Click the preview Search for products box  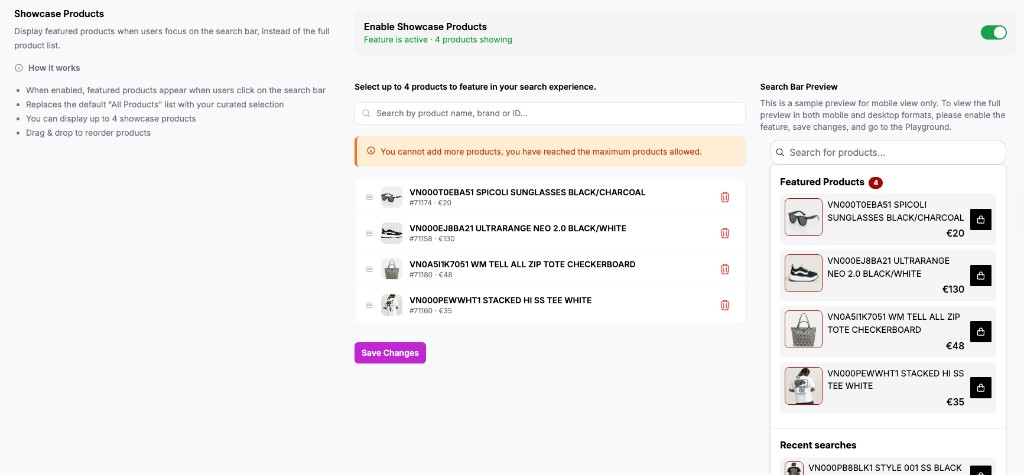pos(888,153)
